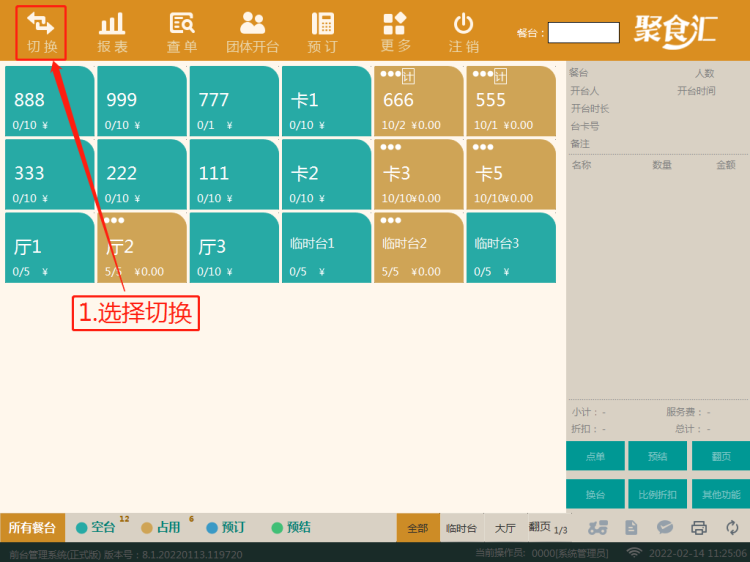Select occupied table 卡5
Screen dimensions: 750x562
pos(511,174)
